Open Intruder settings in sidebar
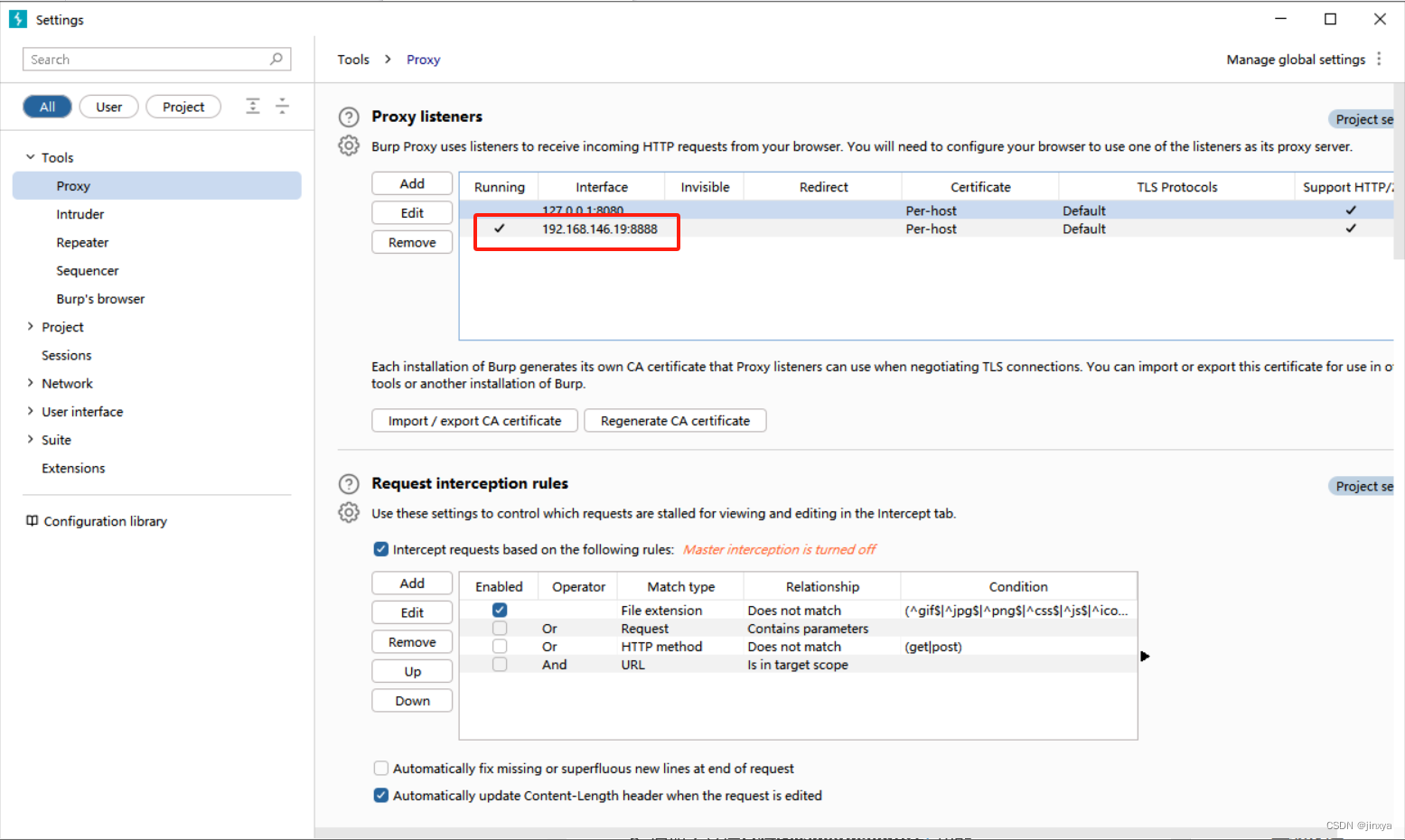Image resolution: width=1405 pixels, height=840 pixels. click(80, 214)
